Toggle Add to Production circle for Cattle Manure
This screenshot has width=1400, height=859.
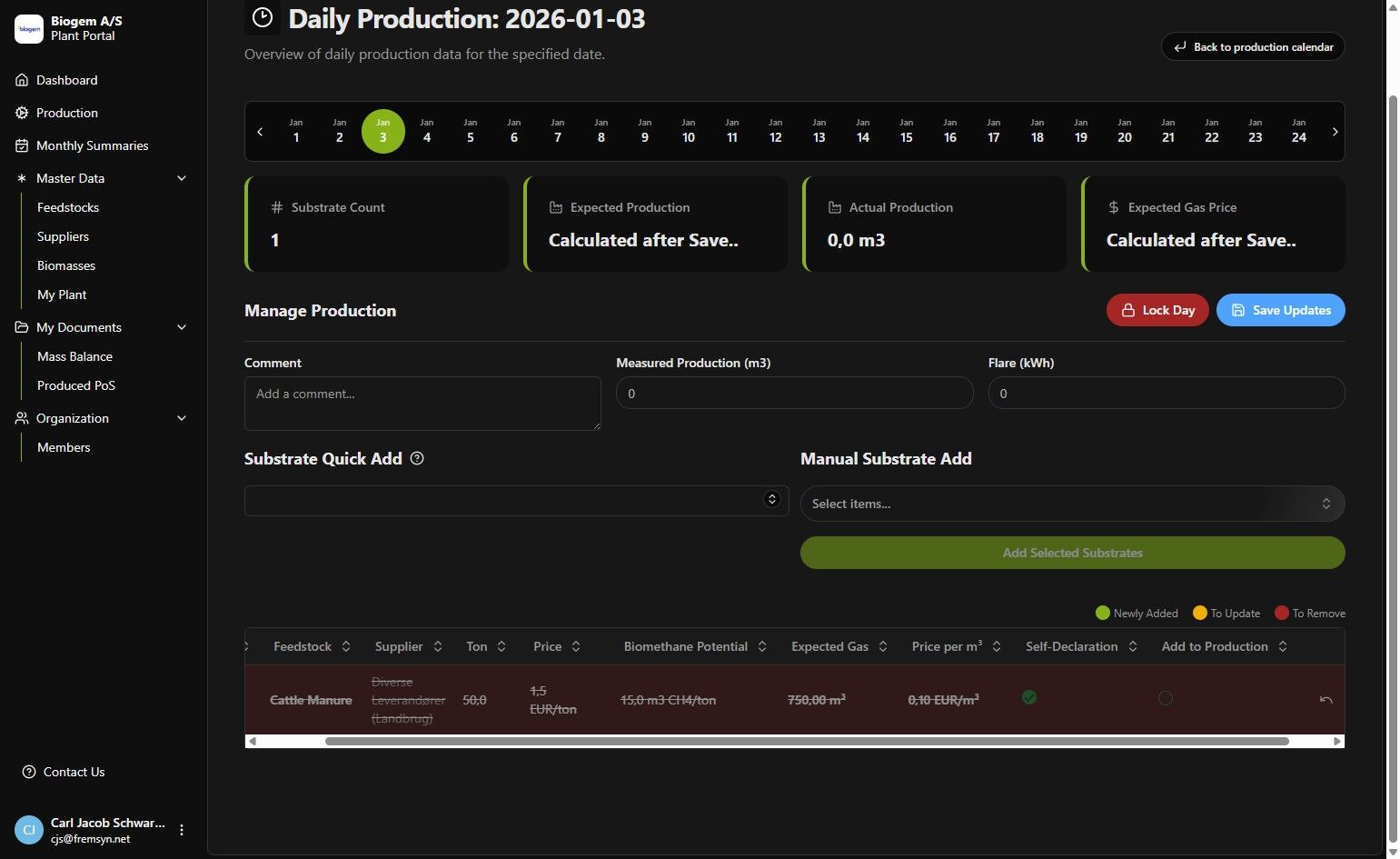[1166, 698]
